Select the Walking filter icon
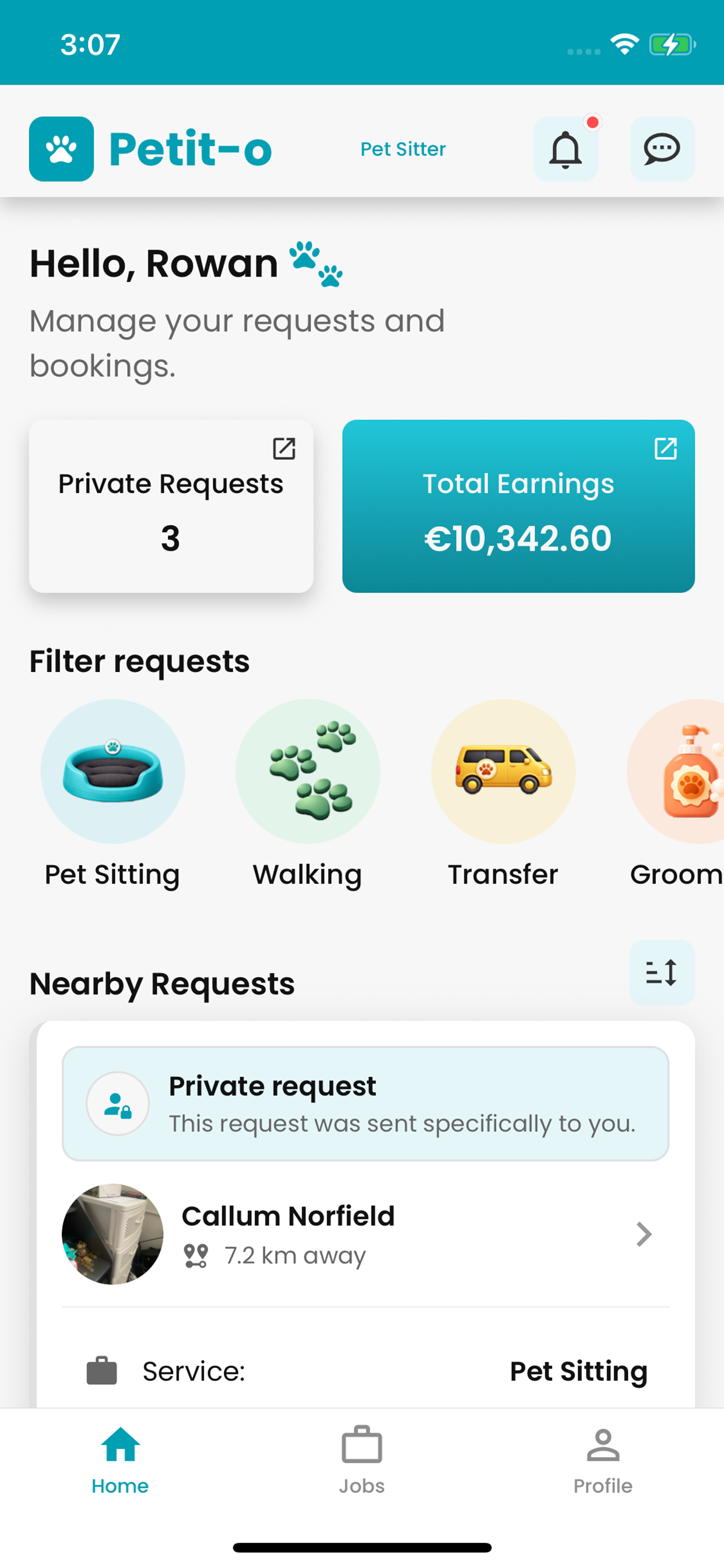The height and width of the screenshot is (1568, 724). pyautogui.click(x=308, y=771)
